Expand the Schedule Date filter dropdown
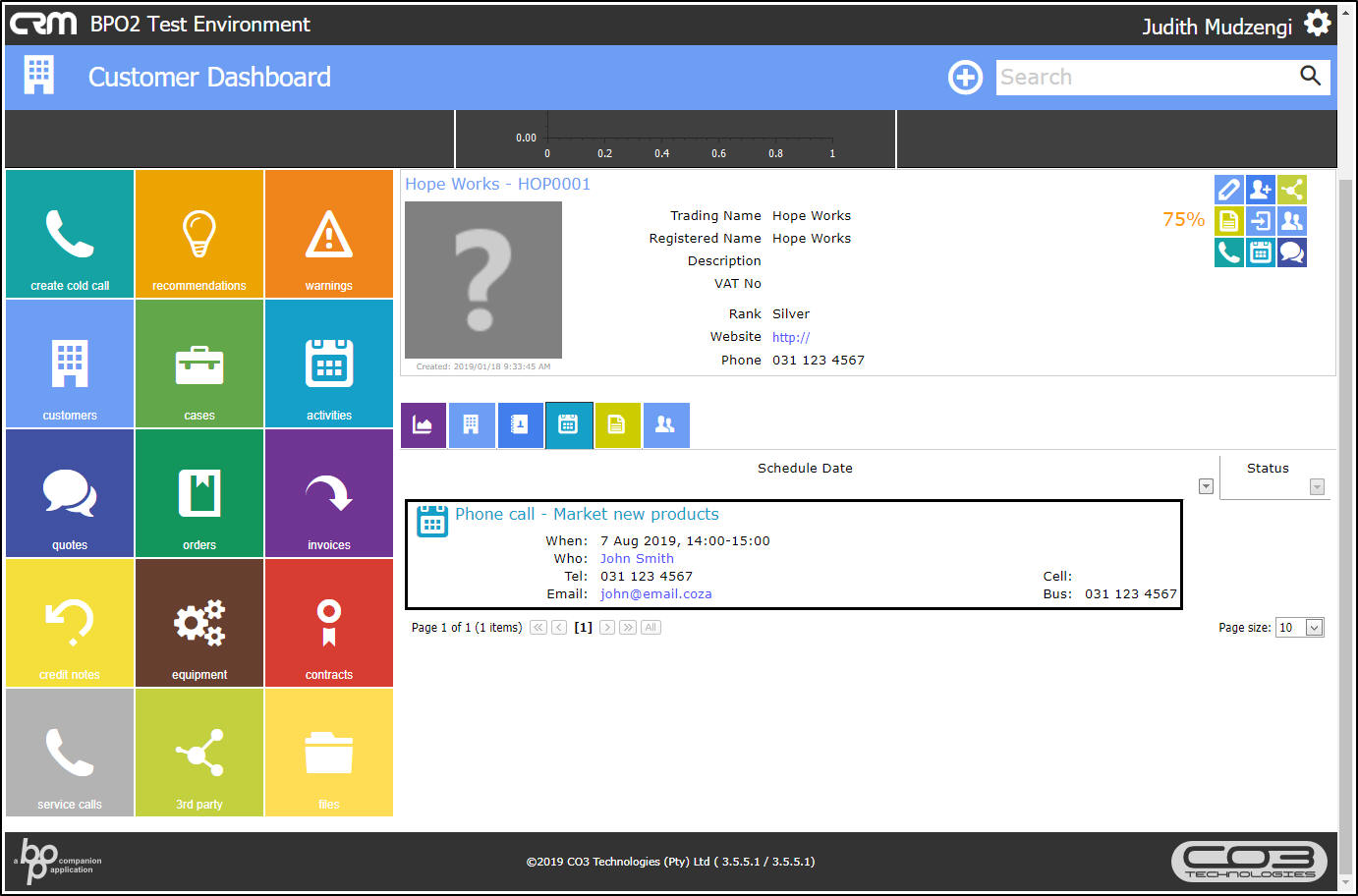This screenshot has height=896, width=1358. [1206, 486]
